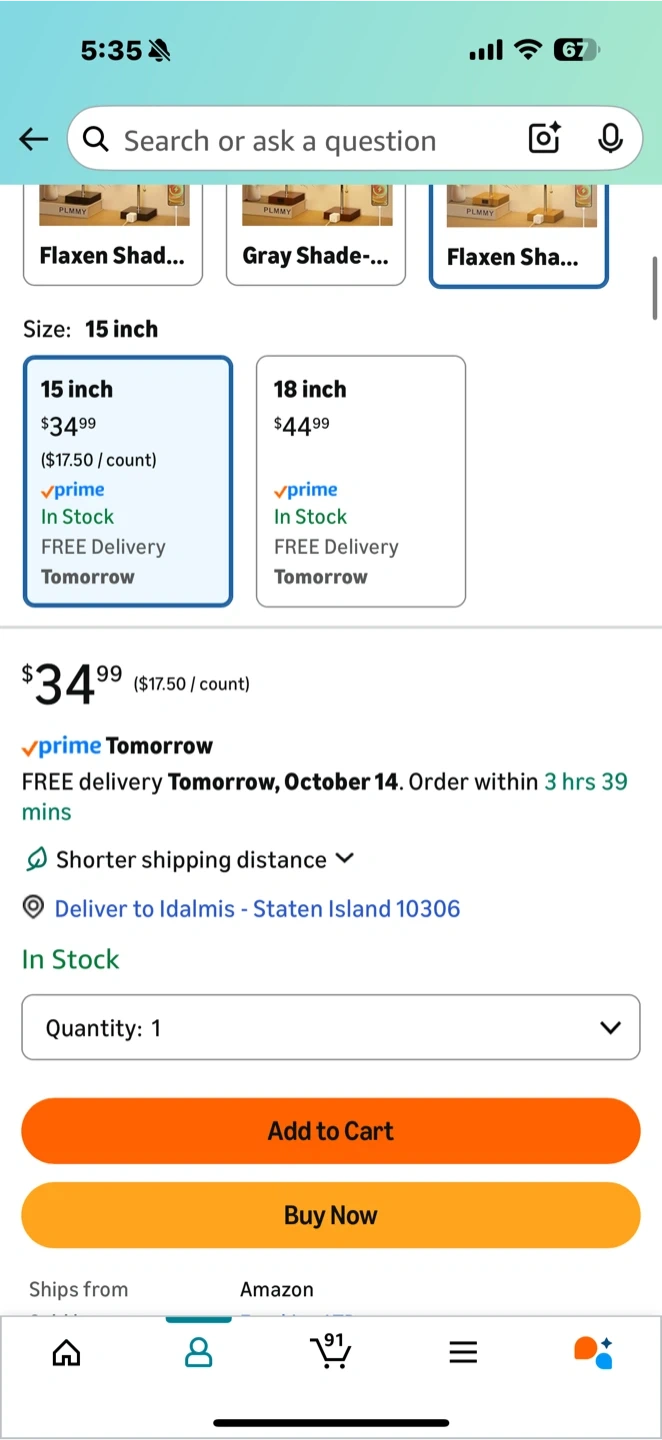Open the hamburger menu icon
Image resolution: width=662 pixels, height=1440 pixels.
coord(463,1353)
